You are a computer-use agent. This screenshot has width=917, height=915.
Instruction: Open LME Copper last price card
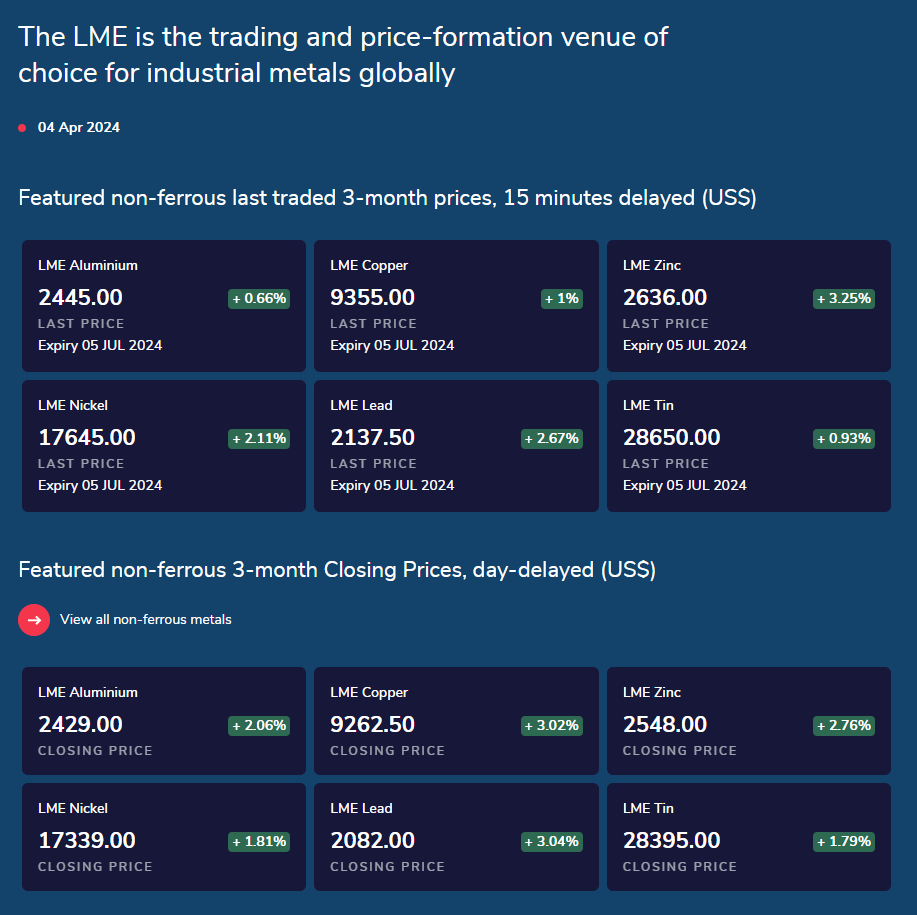[456, 306]
